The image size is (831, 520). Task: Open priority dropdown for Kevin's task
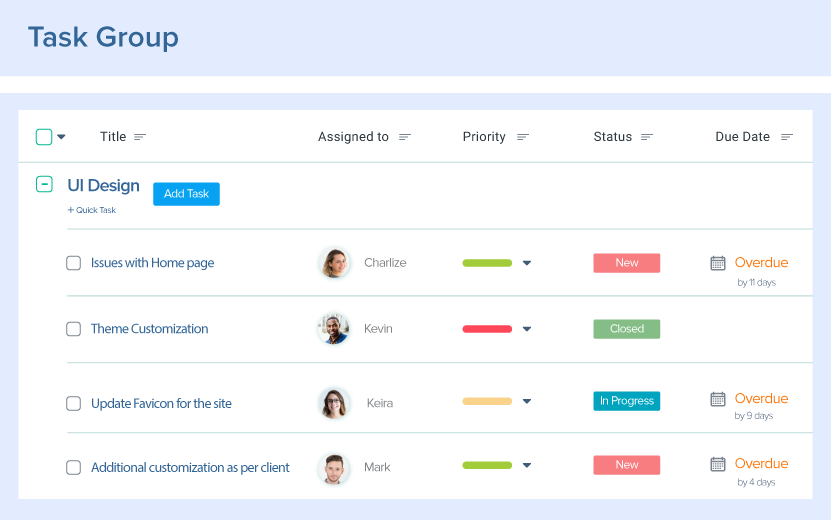[x=527, y=329]
